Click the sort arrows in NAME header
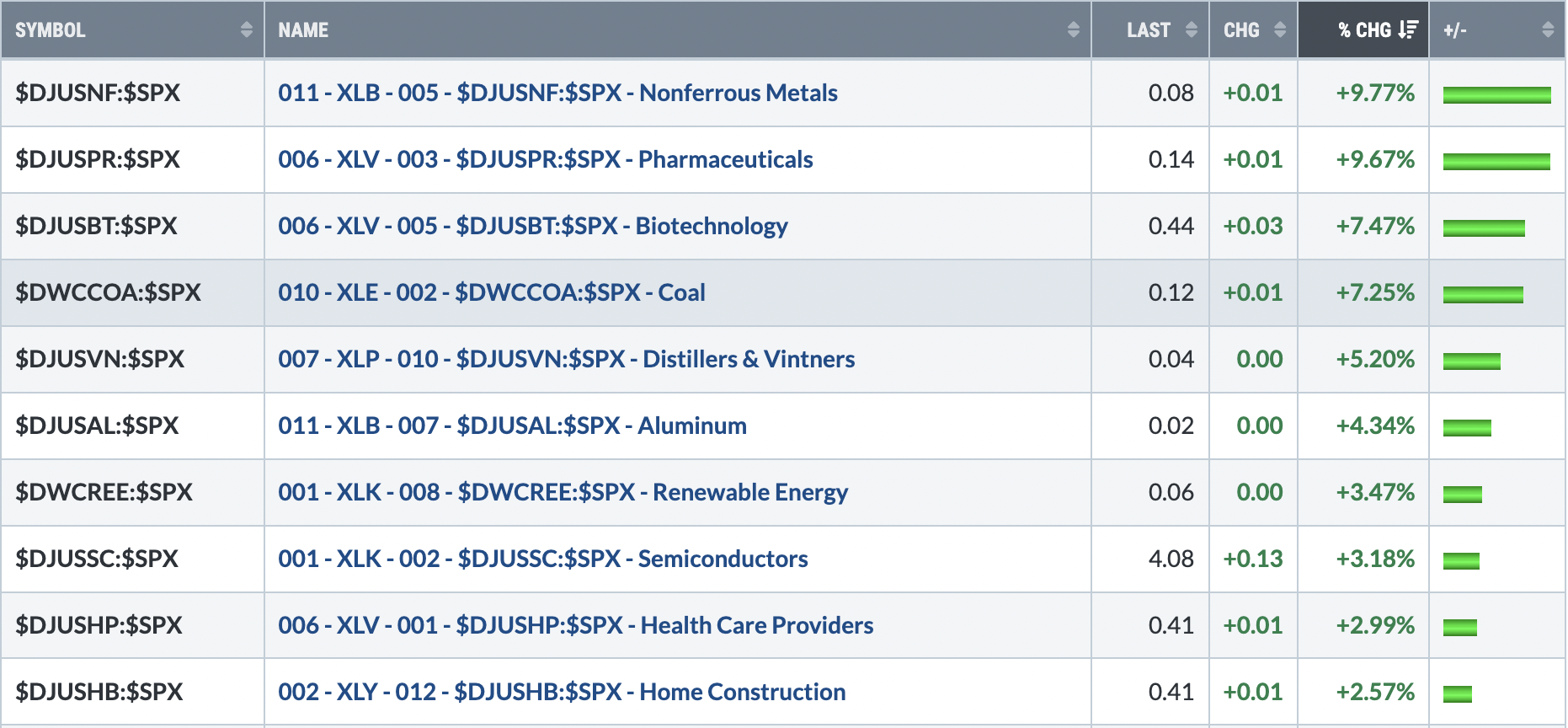 tap(1073, 29)
